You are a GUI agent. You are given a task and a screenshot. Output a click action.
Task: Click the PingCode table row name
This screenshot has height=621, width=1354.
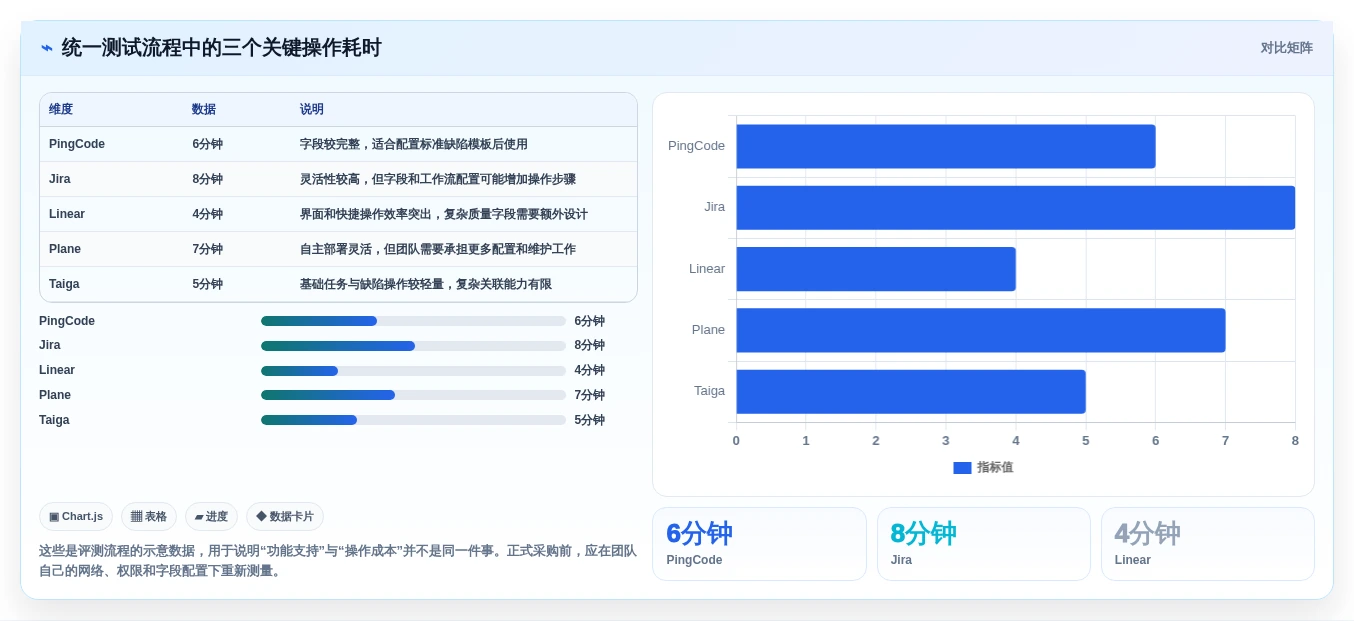click(x=77, y=144)
